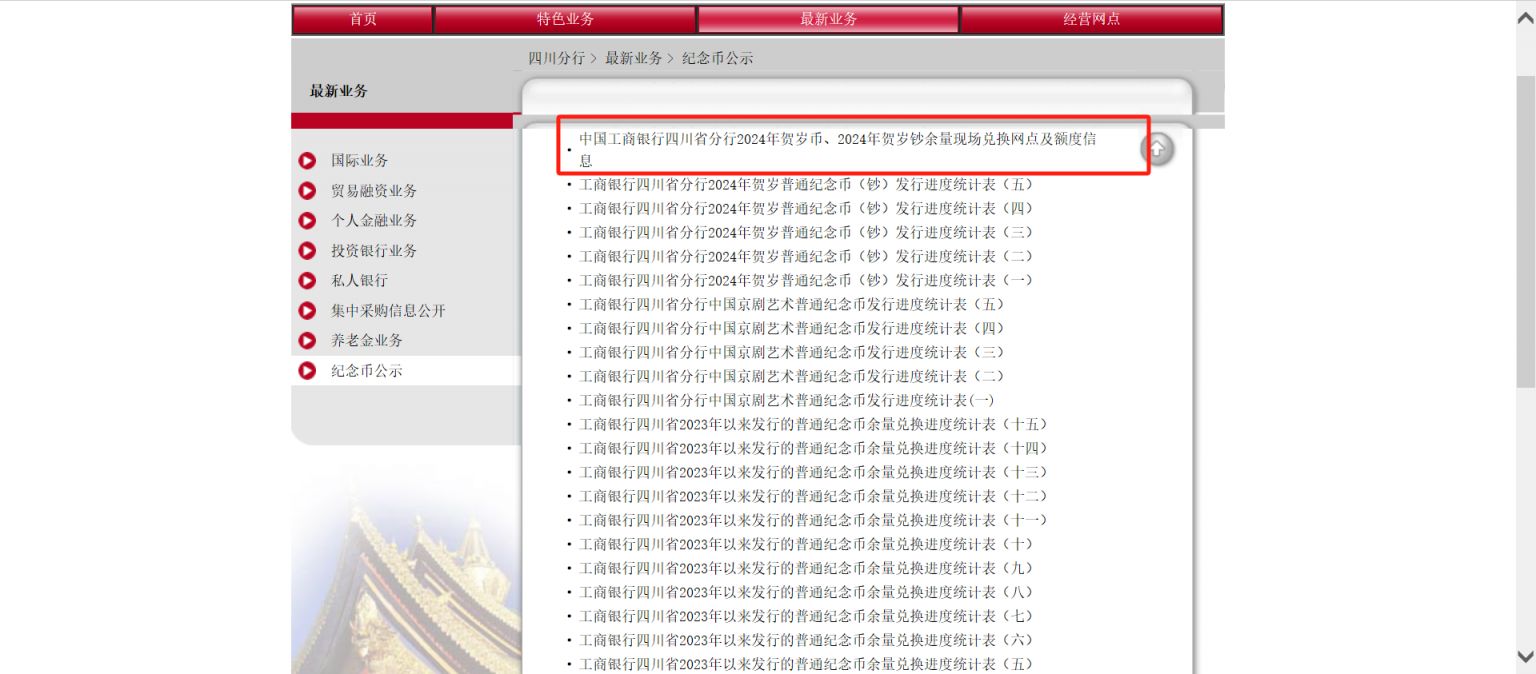Click red arrow icon beside 个人金融业务
The width and height of the screenshot is (1536, 674).
[x=308, y=221]
